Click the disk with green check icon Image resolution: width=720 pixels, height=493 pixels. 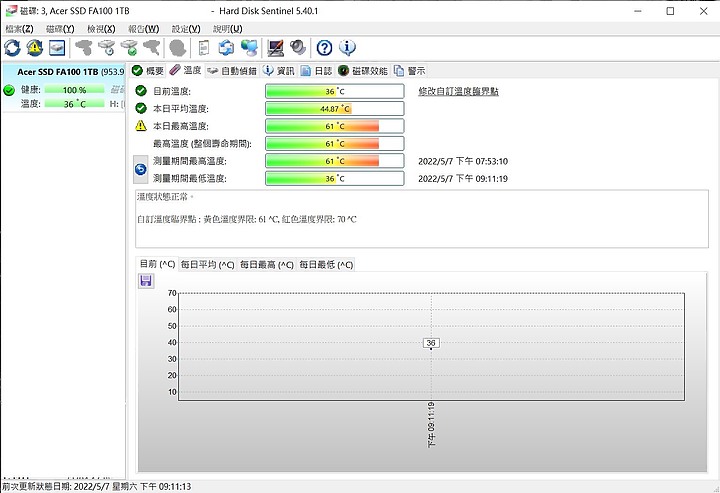click(129, 48)
